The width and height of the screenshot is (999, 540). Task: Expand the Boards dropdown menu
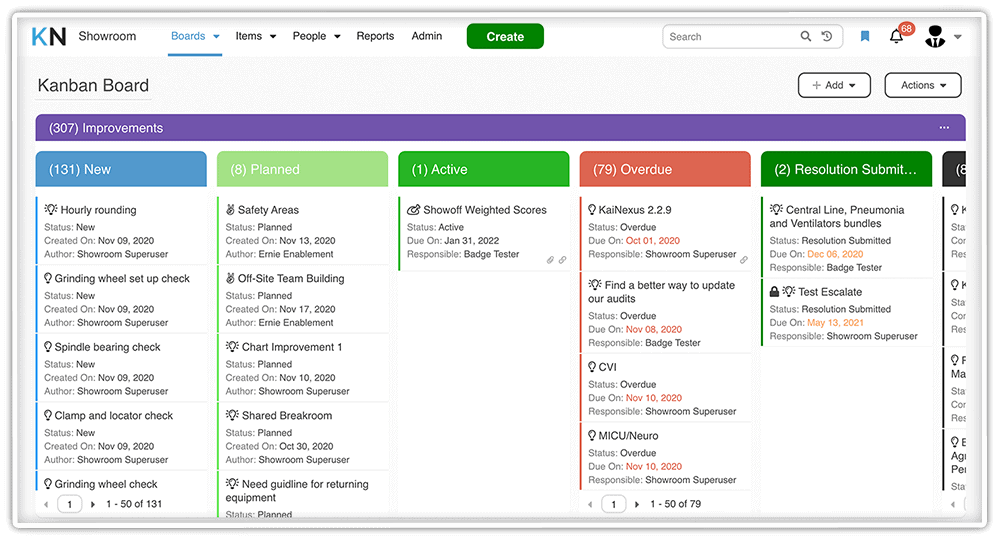(195, 36)
